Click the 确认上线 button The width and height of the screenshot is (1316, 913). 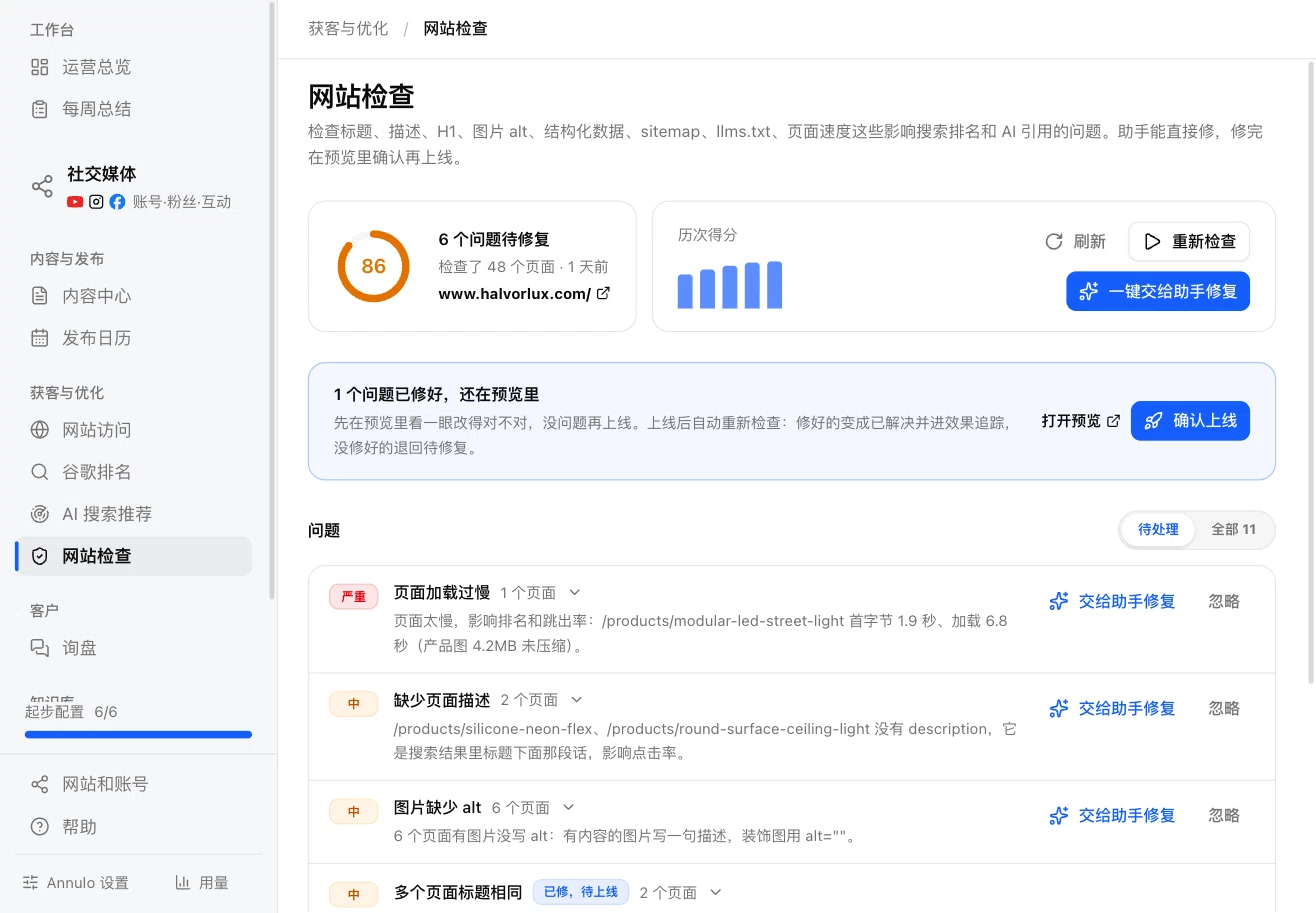(1190, 421)
